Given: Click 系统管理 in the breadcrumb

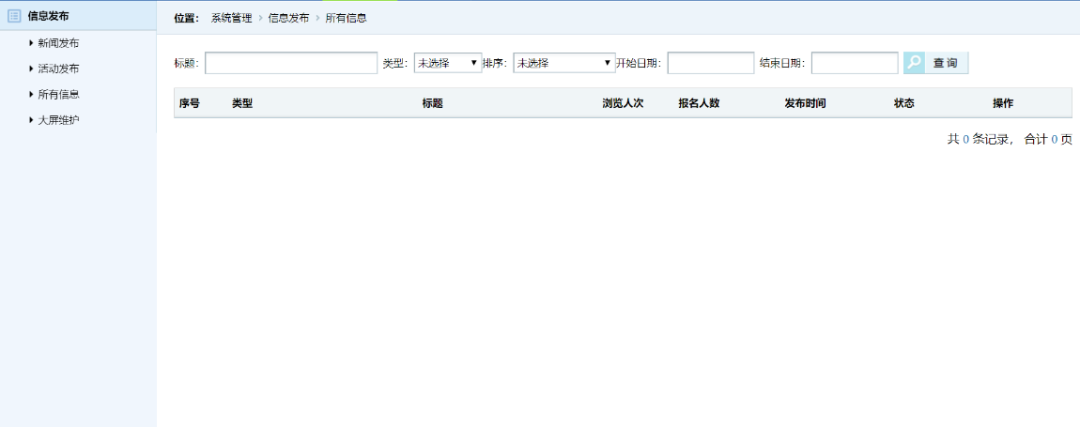Looking at the screenshot, I should [x=231, y=19].
